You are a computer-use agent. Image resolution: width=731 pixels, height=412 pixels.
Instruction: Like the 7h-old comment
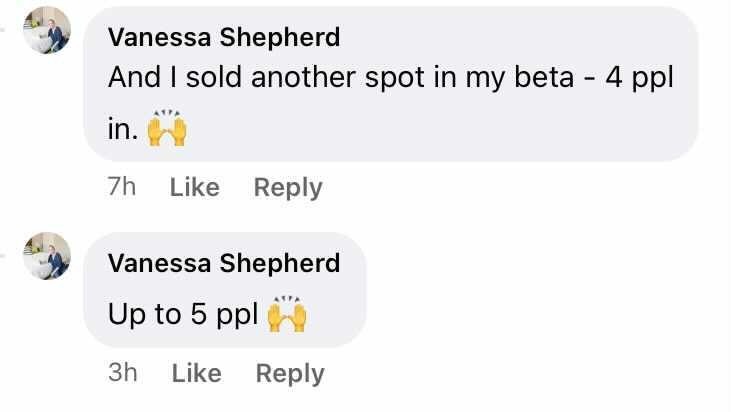pyautogui.click(x=194, y=187)
